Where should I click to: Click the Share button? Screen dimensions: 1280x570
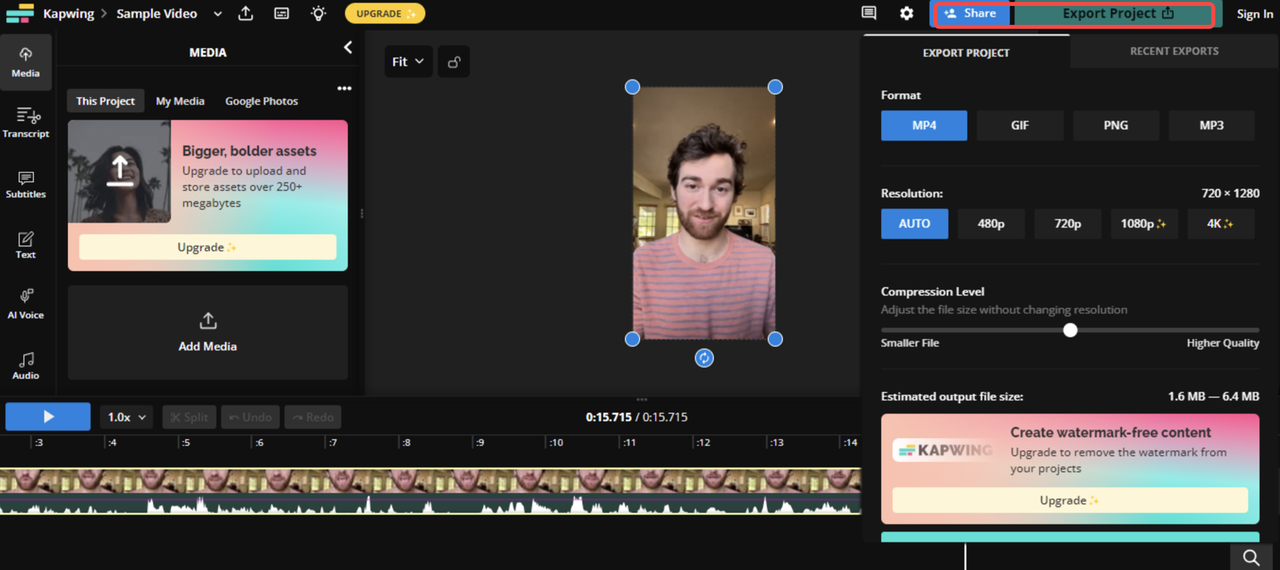pyautogui.click(x=970, y=14)
